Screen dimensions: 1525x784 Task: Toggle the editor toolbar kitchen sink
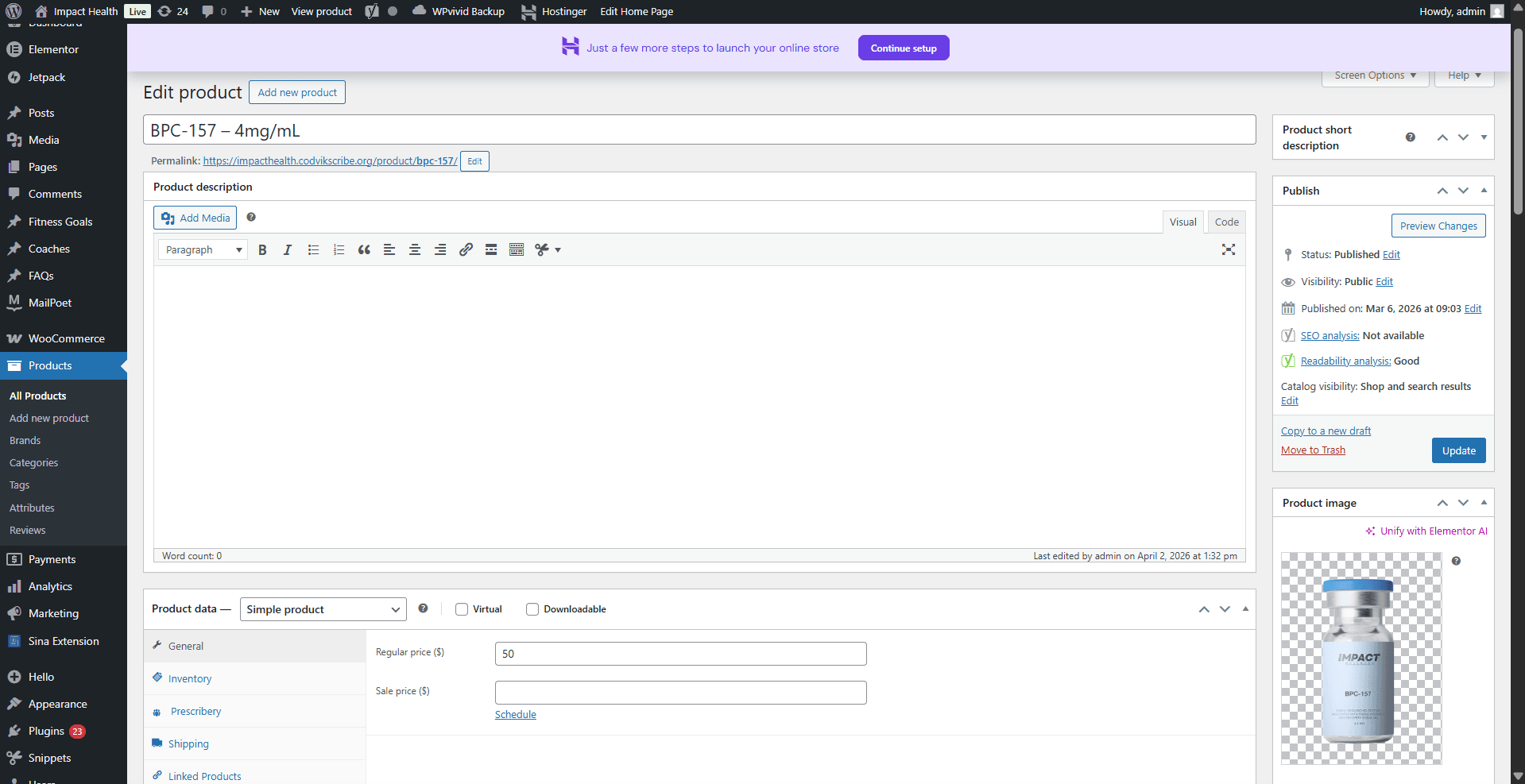point(517,249)
